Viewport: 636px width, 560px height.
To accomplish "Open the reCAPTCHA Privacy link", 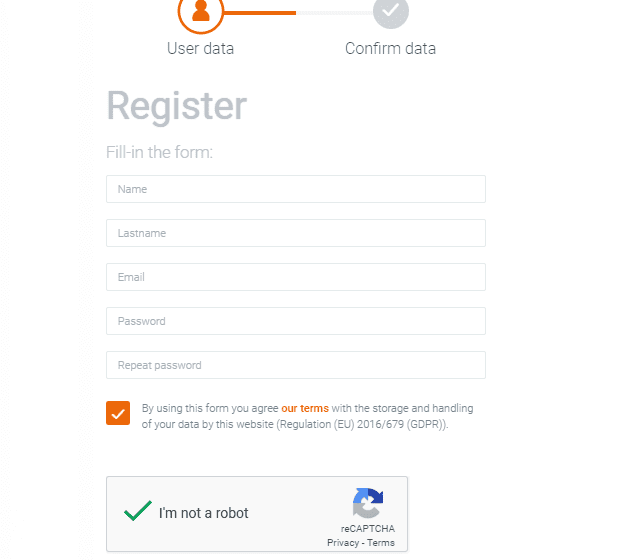I will 342,543.
